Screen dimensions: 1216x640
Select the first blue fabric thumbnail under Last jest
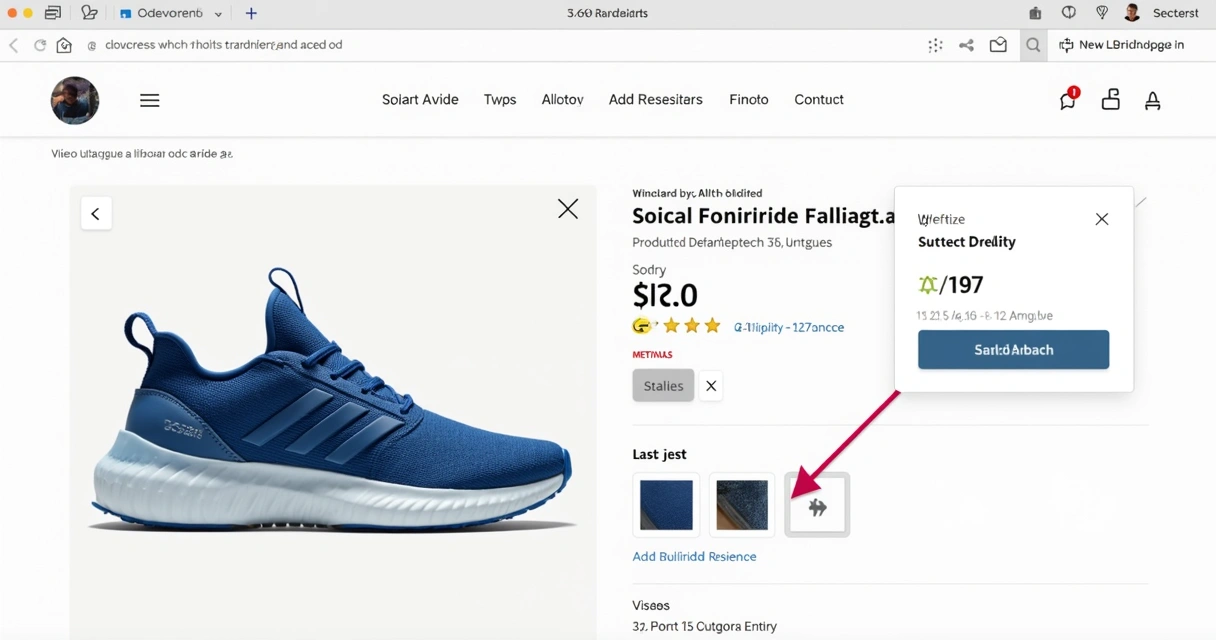coord(666,505)
